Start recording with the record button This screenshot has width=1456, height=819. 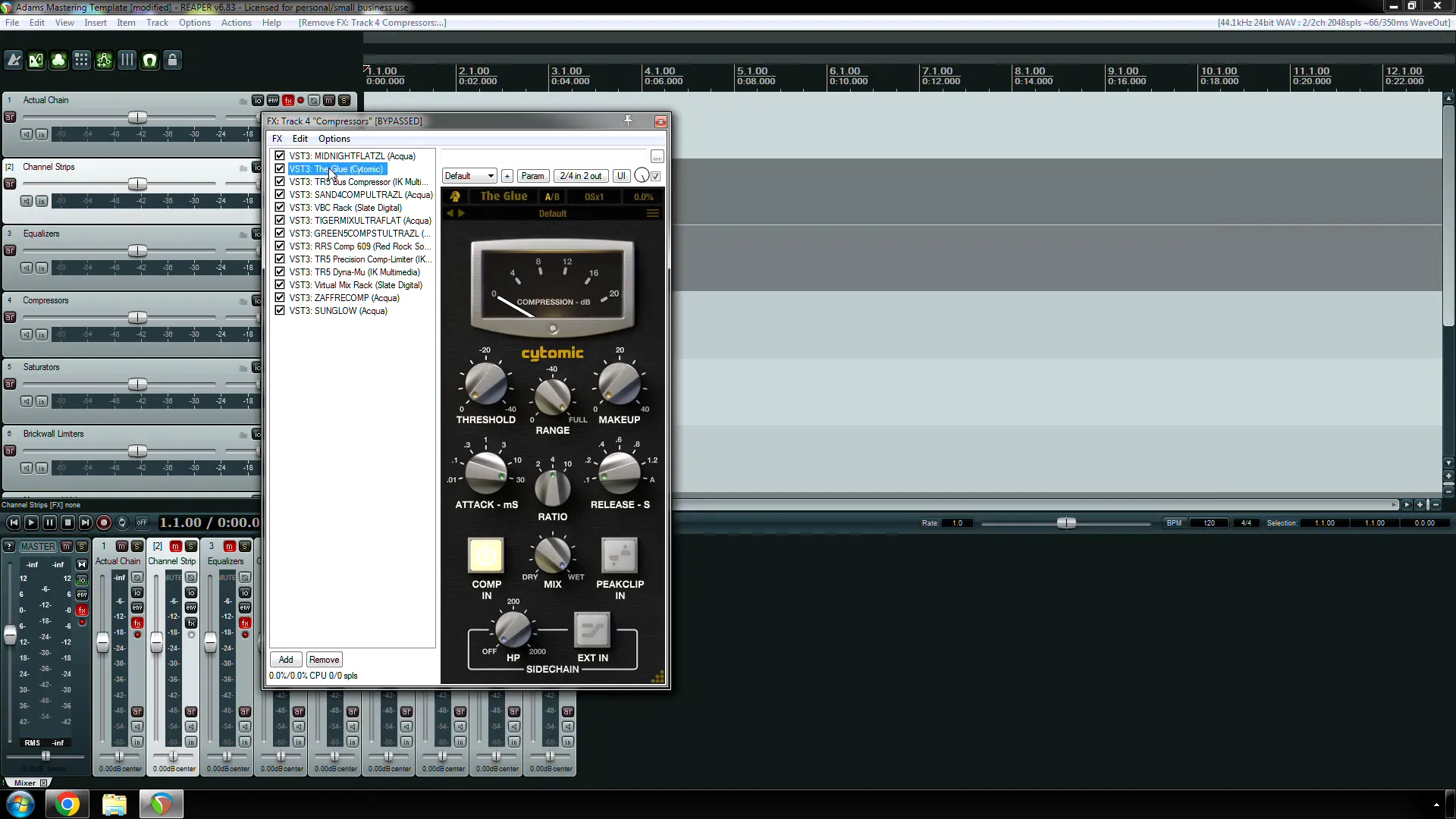[x=104, y=522]
